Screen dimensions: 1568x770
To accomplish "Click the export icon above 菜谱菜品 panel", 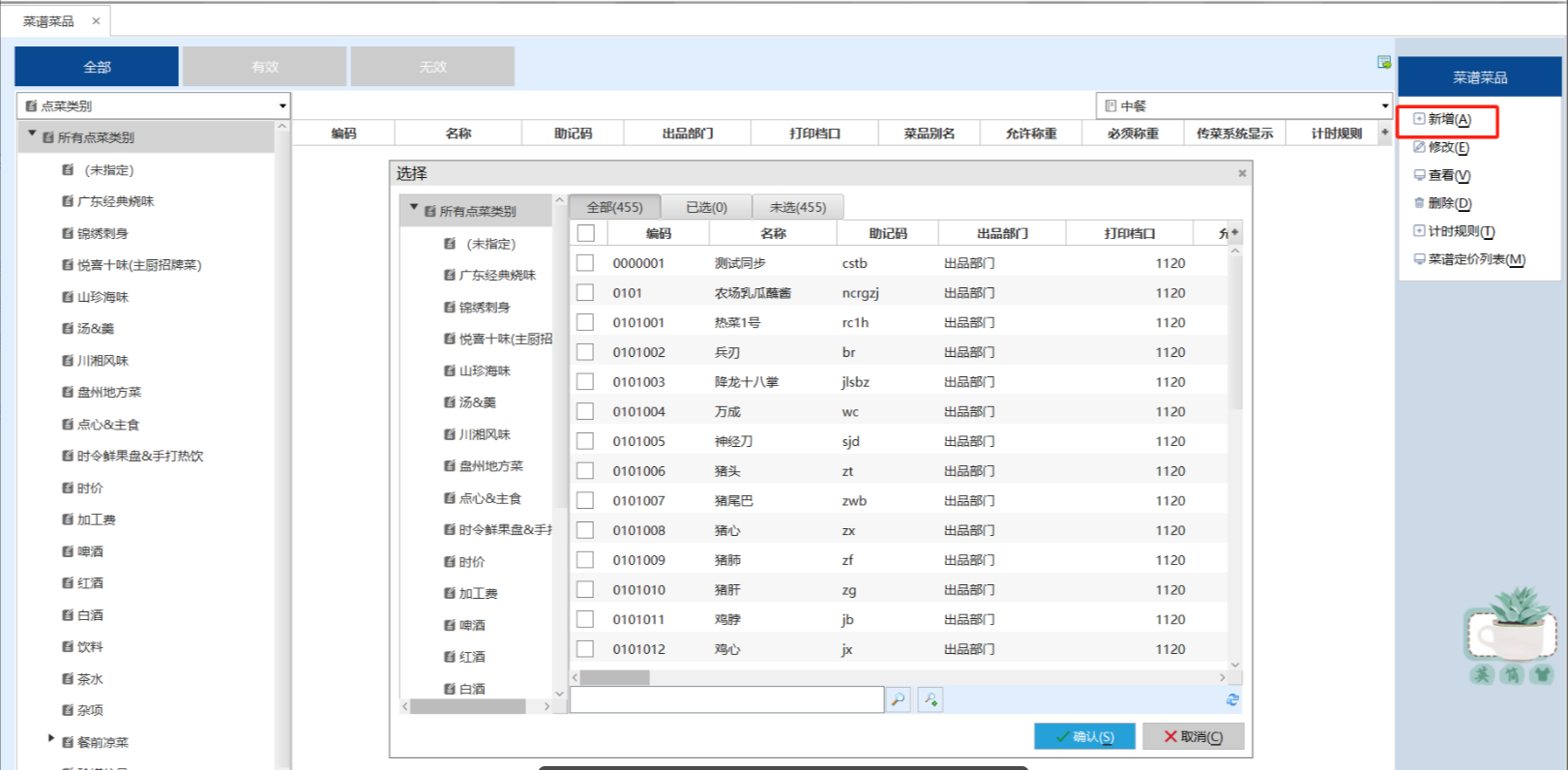I will tap(1383, 62).
